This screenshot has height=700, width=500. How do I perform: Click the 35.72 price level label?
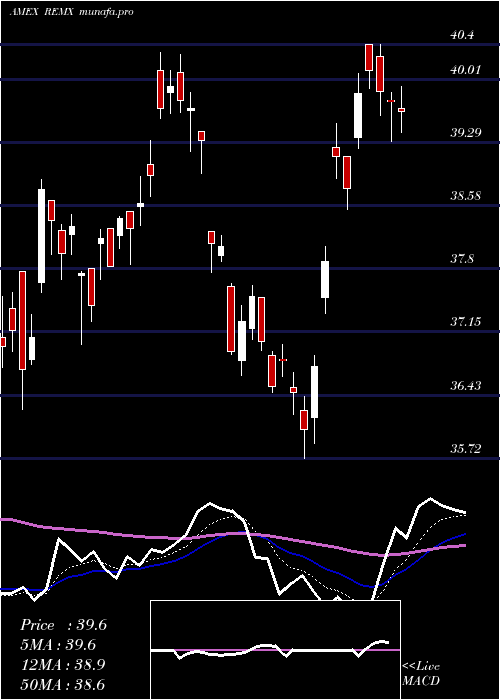[465, 449]
